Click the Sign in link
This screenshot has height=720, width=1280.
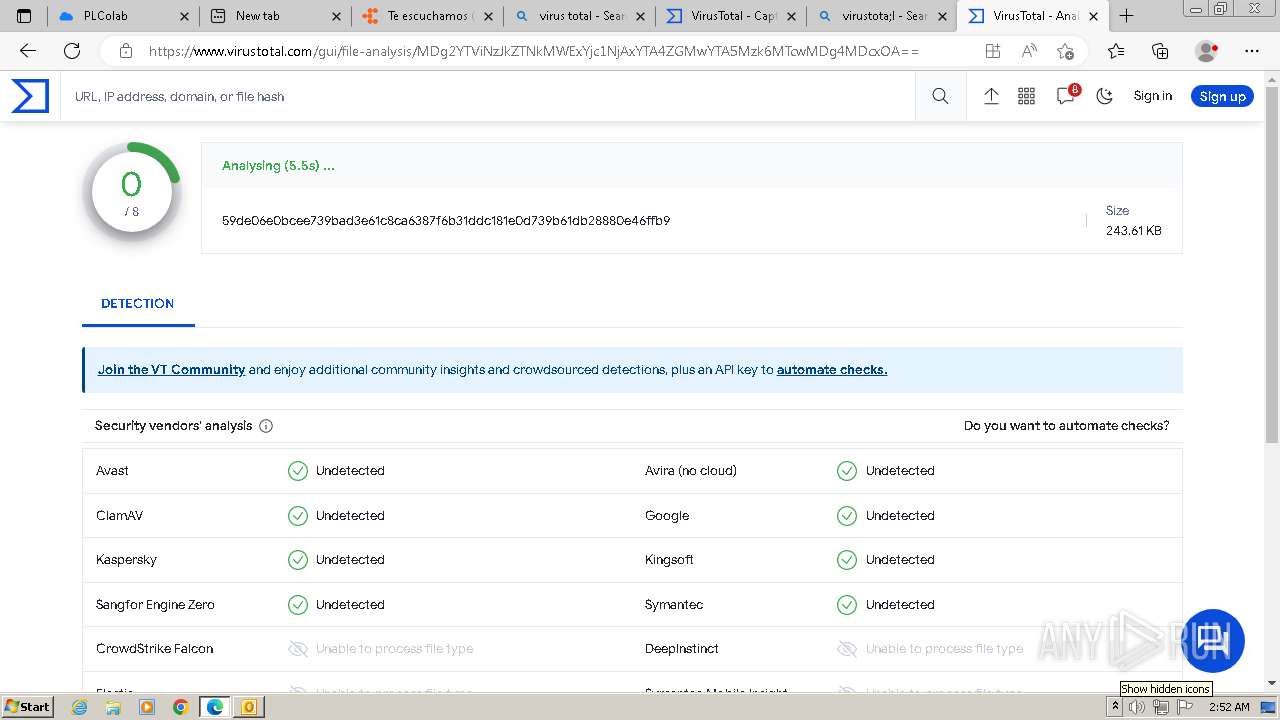pyautogui.click(x=1152, y=96)
